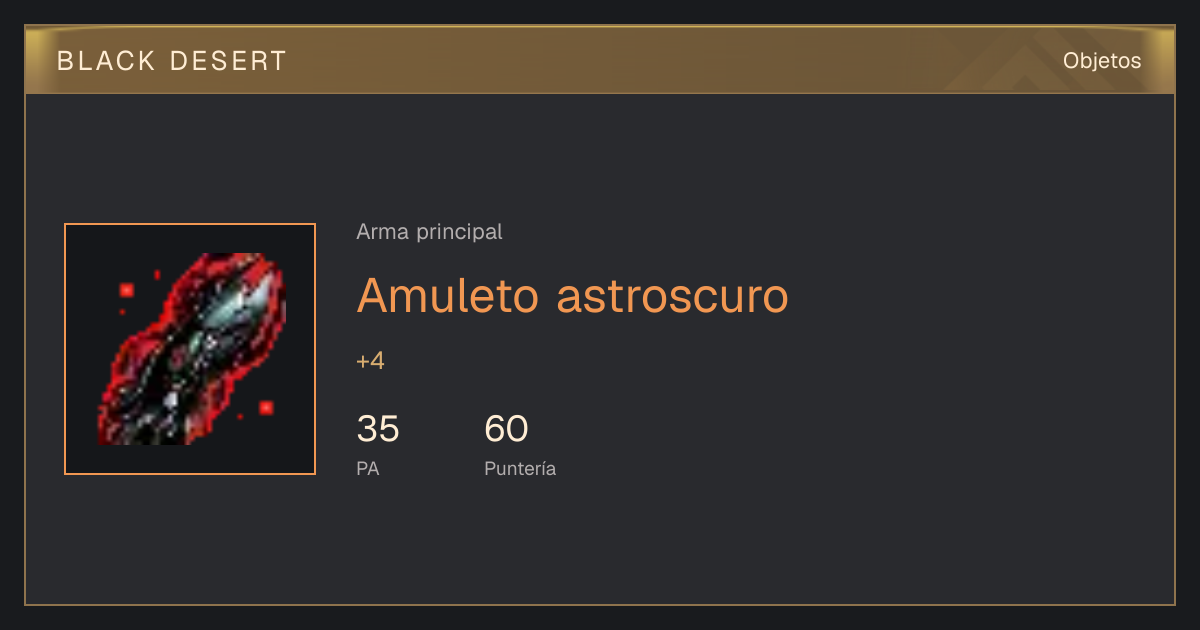Click the Arma principal category label

(x=429, y=232)
